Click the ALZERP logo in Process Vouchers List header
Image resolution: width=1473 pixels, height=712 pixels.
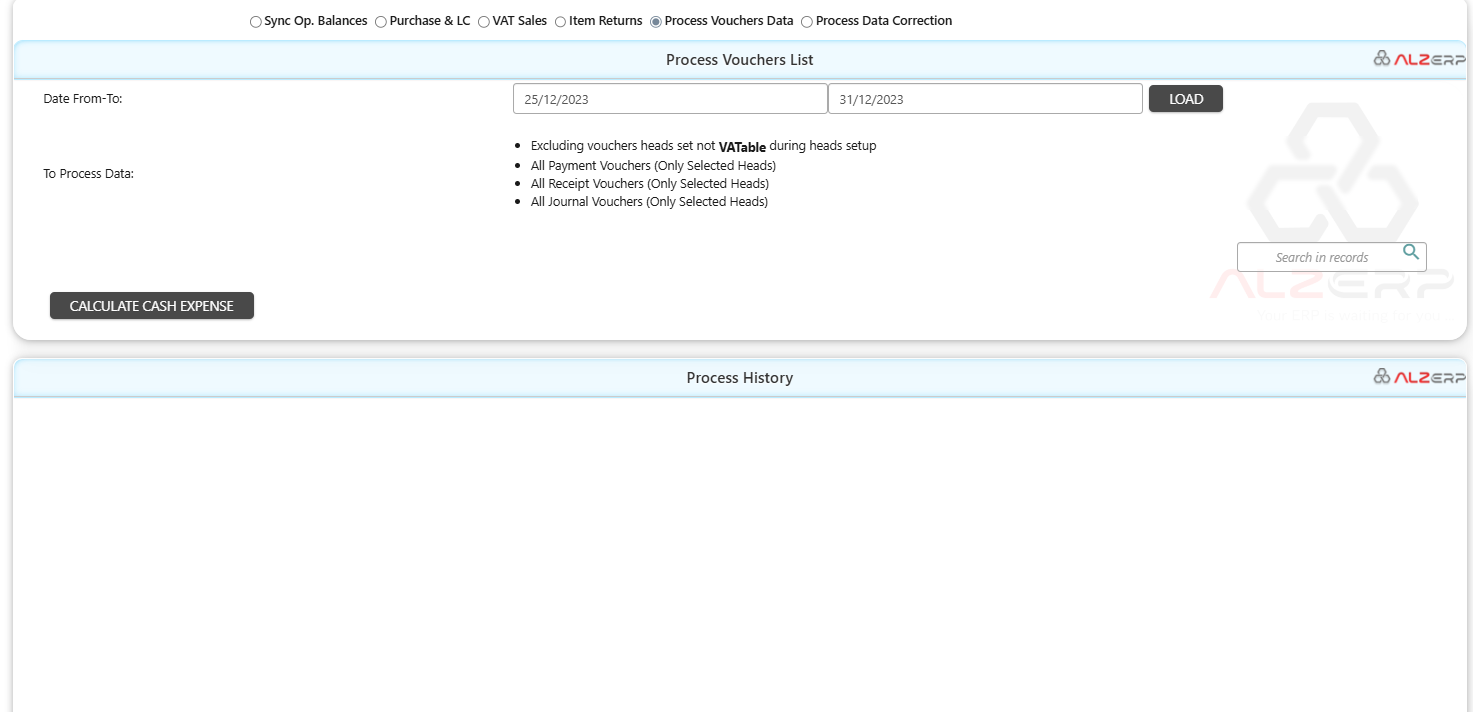coord(1427,58)
